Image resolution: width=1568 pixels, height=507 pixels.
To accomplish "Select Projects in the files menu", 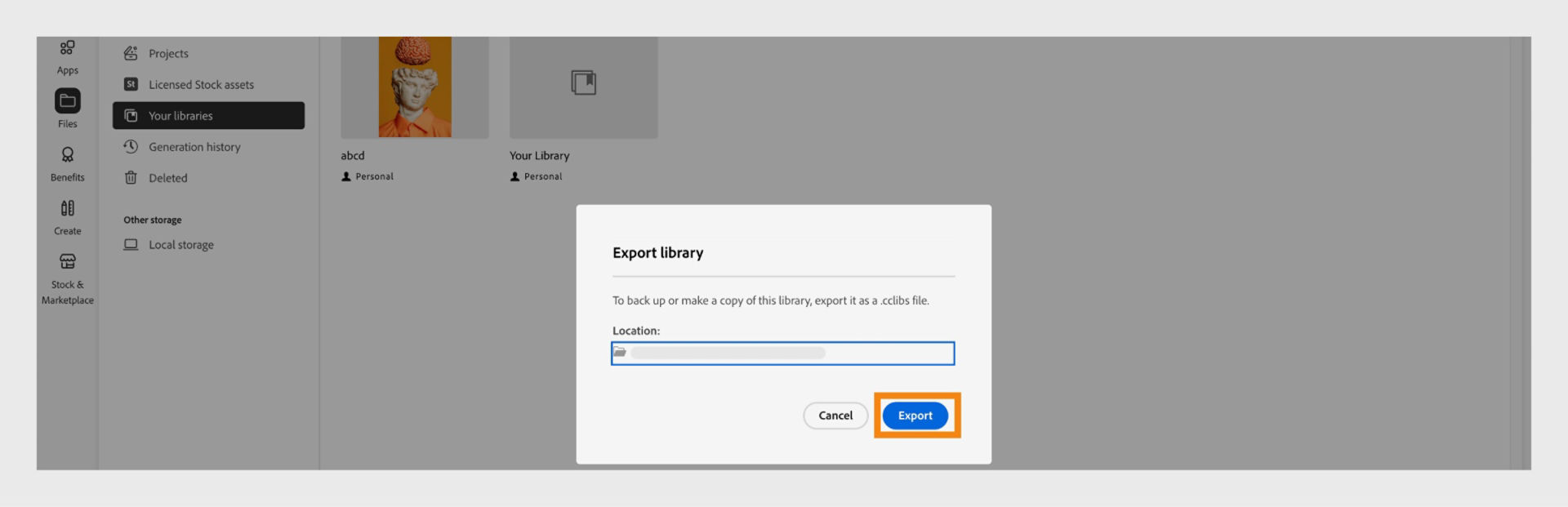I will 208,53.
